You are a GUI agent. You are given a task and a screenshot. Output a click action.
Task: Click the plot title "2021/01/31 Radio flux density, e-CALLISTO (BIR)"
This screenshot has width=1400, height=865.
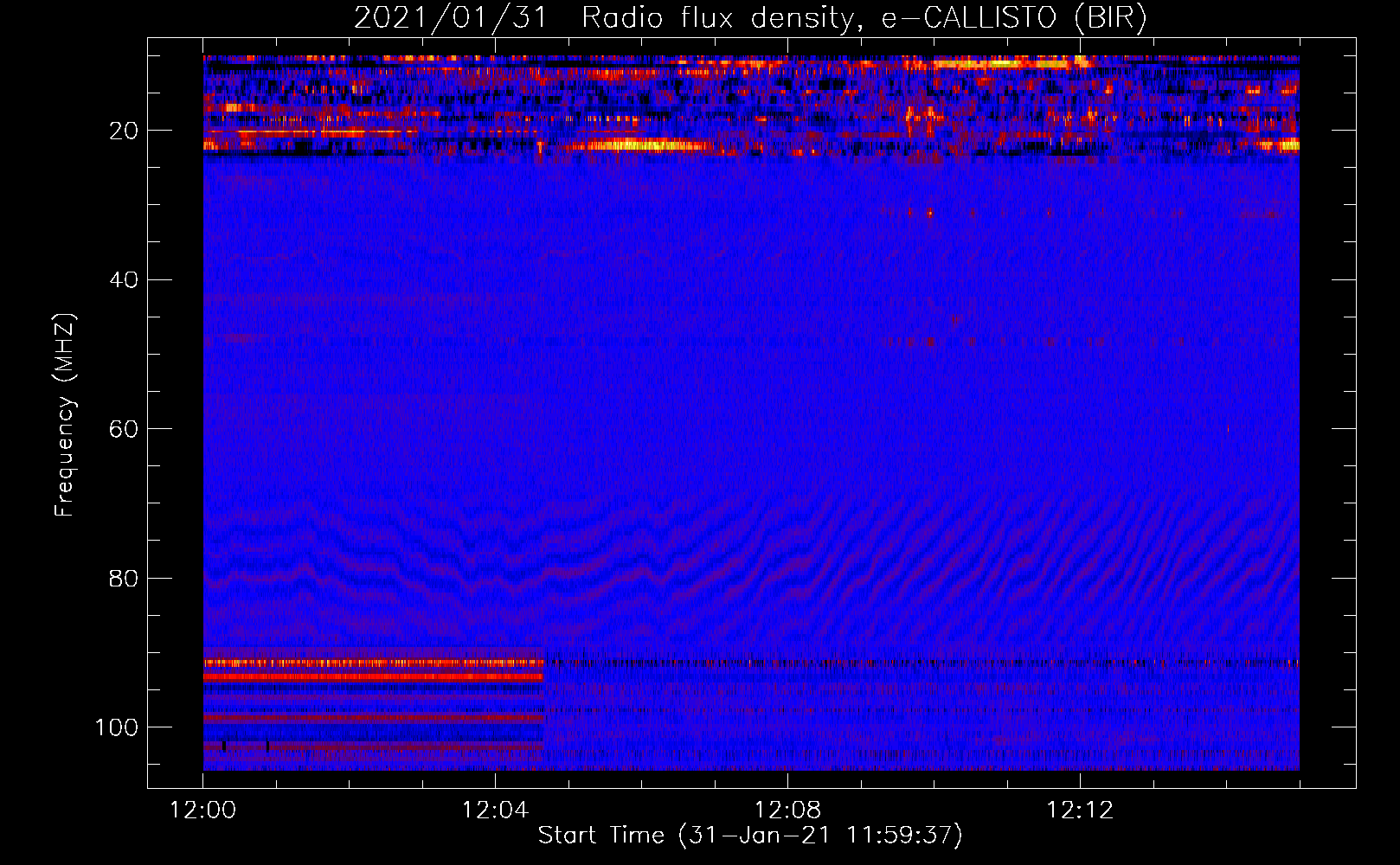(750, 18)
